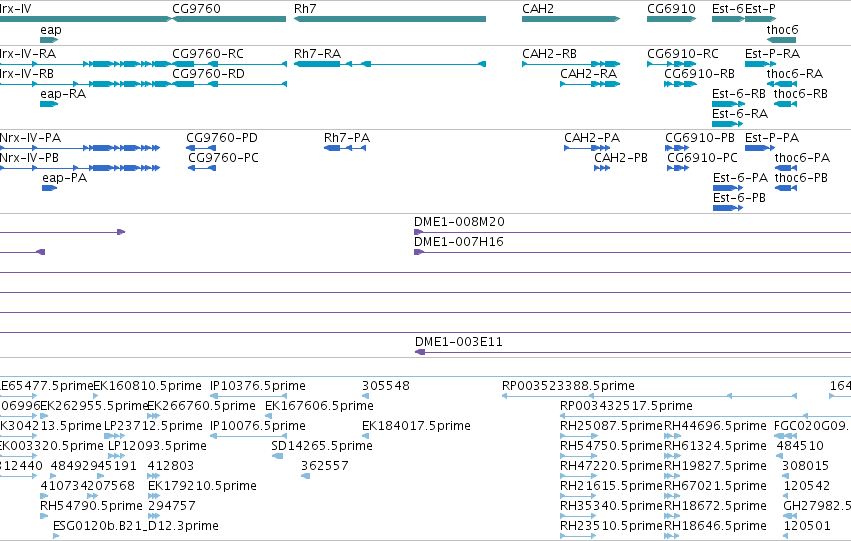Click BAC clone DME1-007H16

point(632,252)
